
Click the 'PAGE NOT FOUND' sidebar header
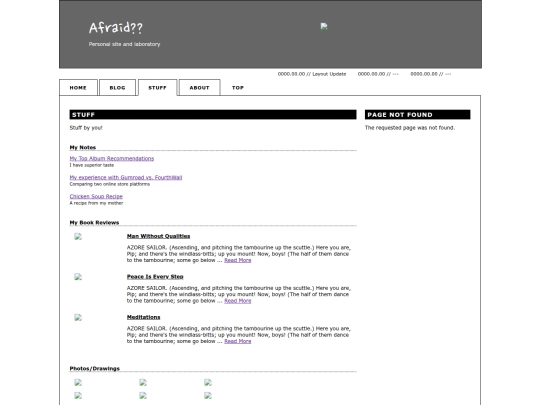[x=417, y=115]
